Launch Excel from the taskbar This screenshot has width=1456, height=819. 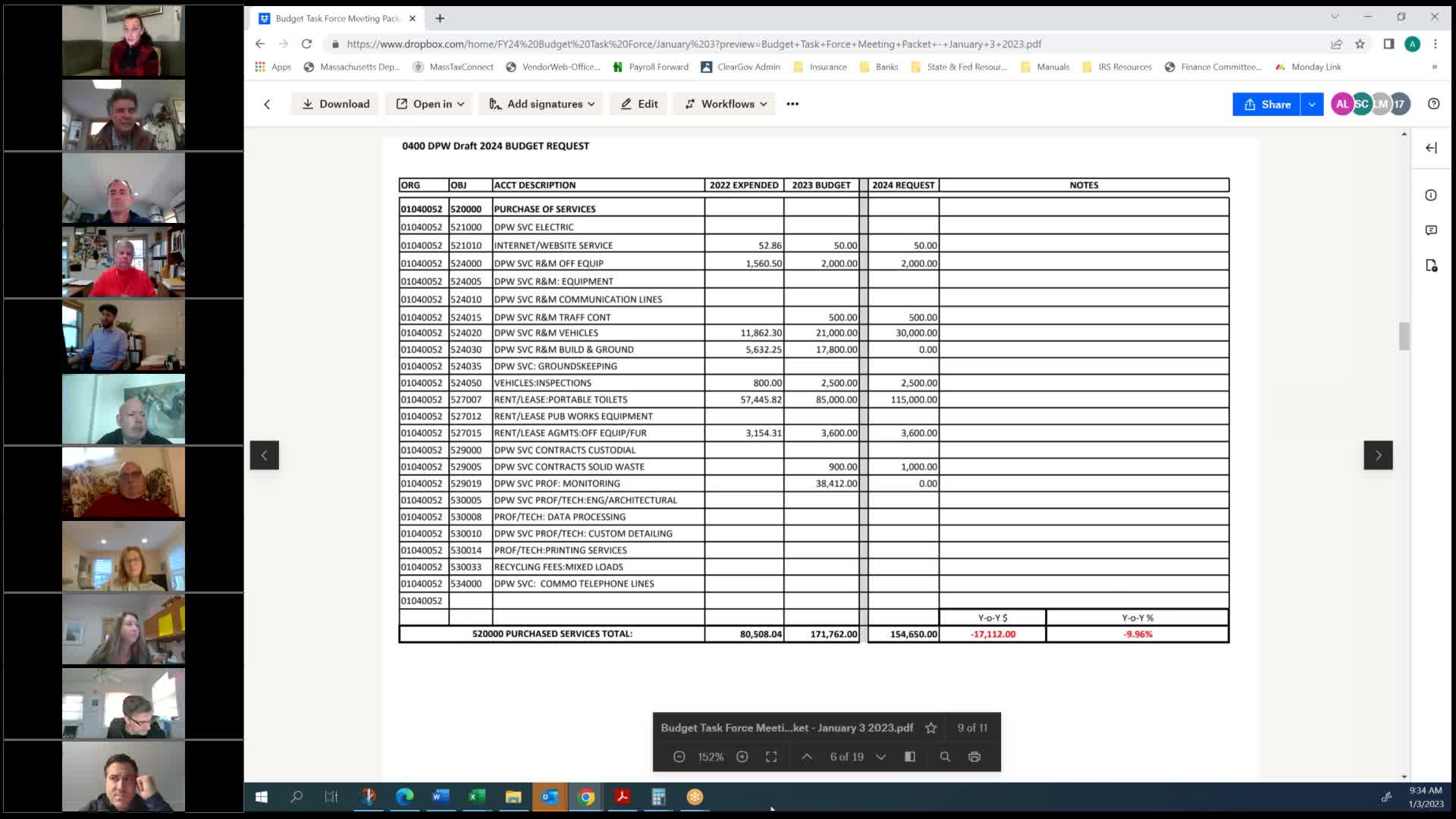(477, 797)
